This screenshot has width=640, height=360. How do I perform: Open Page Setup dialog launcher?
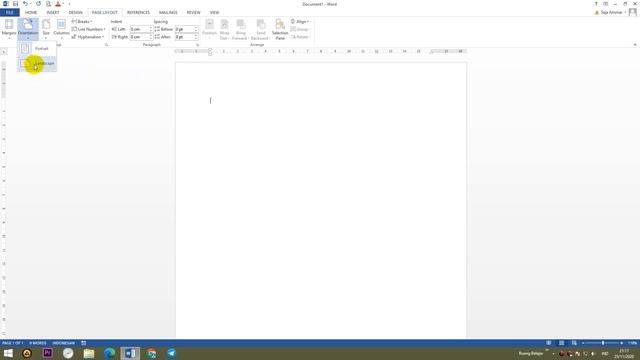pyautogui.click(x=107, y=45)
